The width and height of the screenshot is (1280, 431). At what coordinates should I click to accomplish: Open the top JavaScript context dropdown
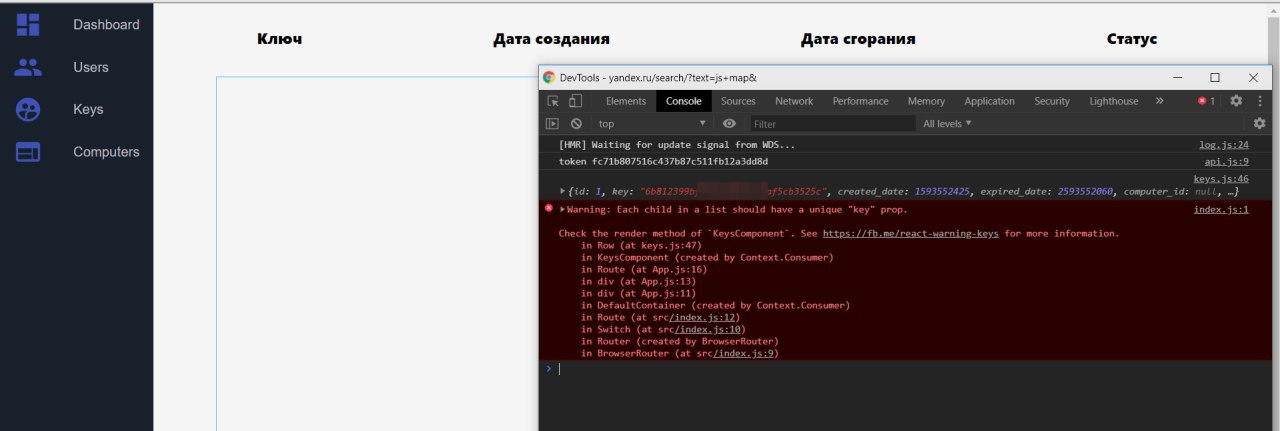(652, 123)
